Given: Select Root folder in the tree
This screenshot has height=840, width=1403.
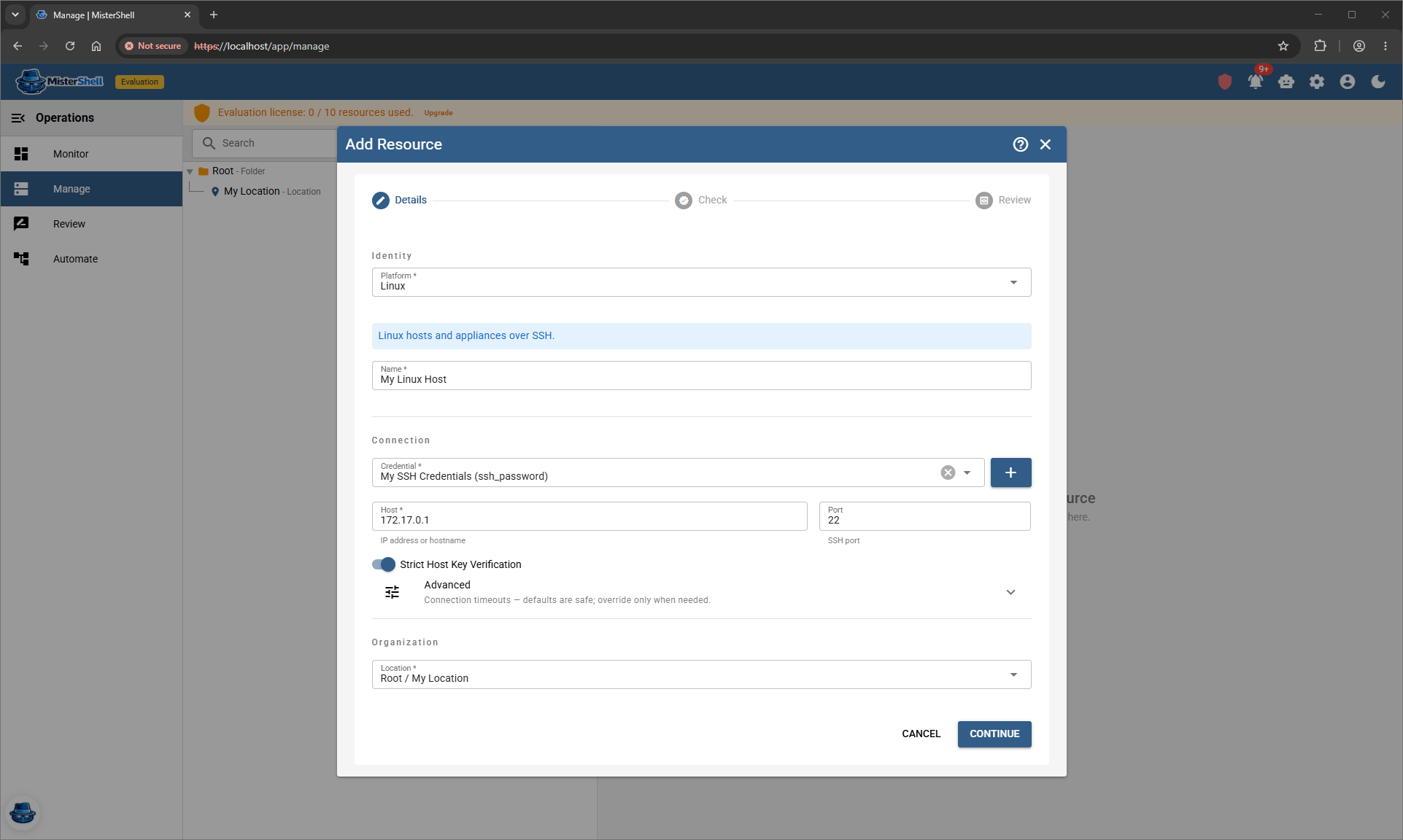Looking at the screenshot, I should pyautogui.click(x=223, y=171).
